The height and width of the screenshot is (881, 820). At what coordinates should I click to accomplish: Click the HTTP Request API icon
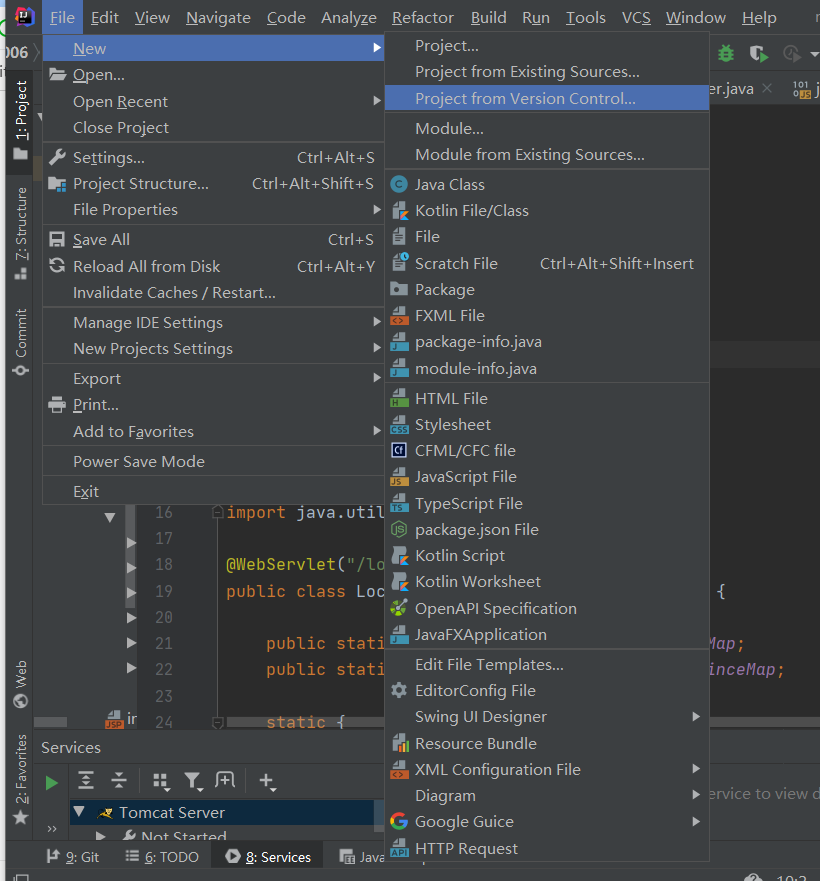pyautogui.click(x=400, y=848)
